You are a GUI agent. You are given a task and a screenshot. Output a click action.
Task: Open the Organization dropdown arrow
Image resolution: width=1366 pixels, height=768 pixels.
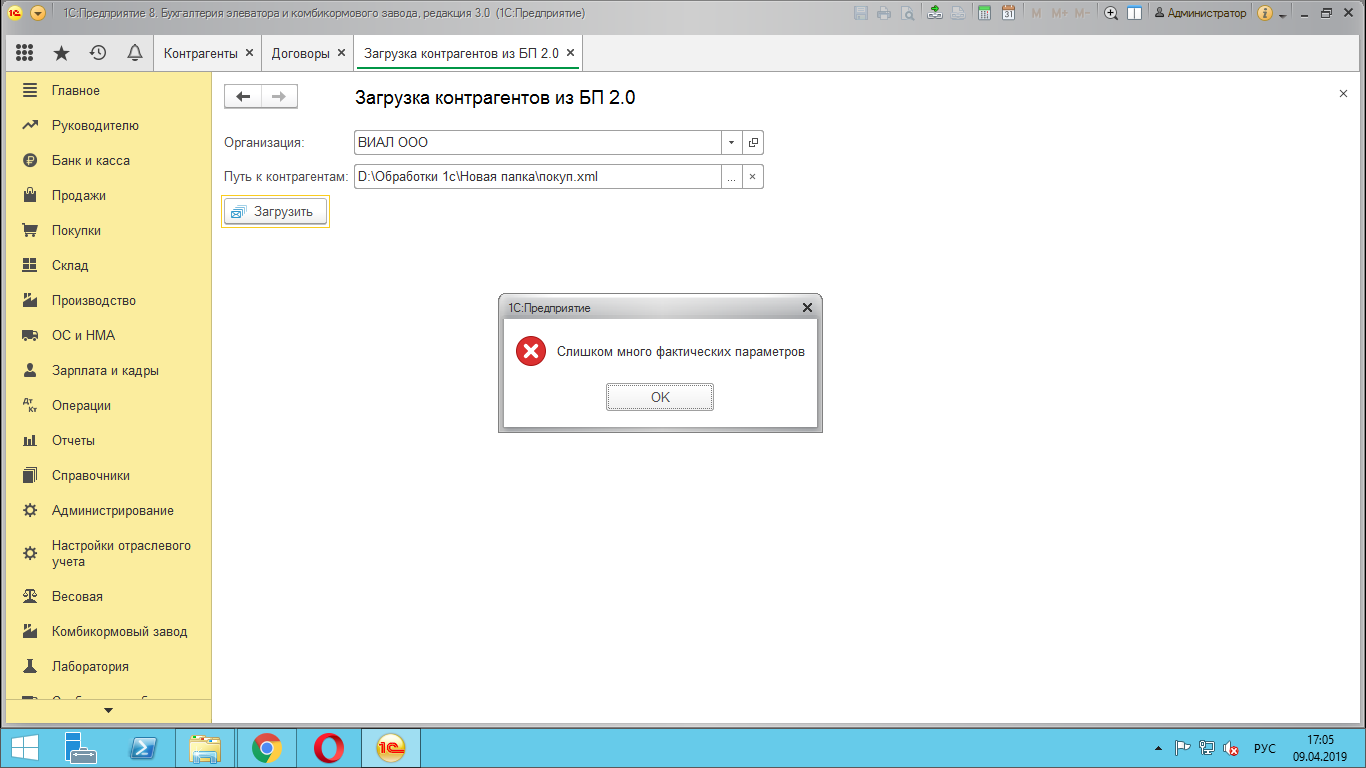[732, 142]
